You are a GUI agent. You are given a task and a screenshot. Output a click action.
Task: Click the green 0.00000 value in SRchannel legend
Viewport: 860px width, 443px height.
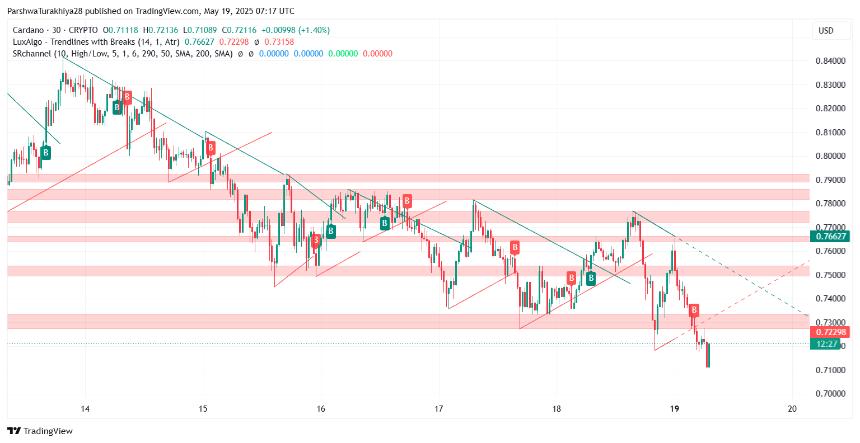pos(343,54)
